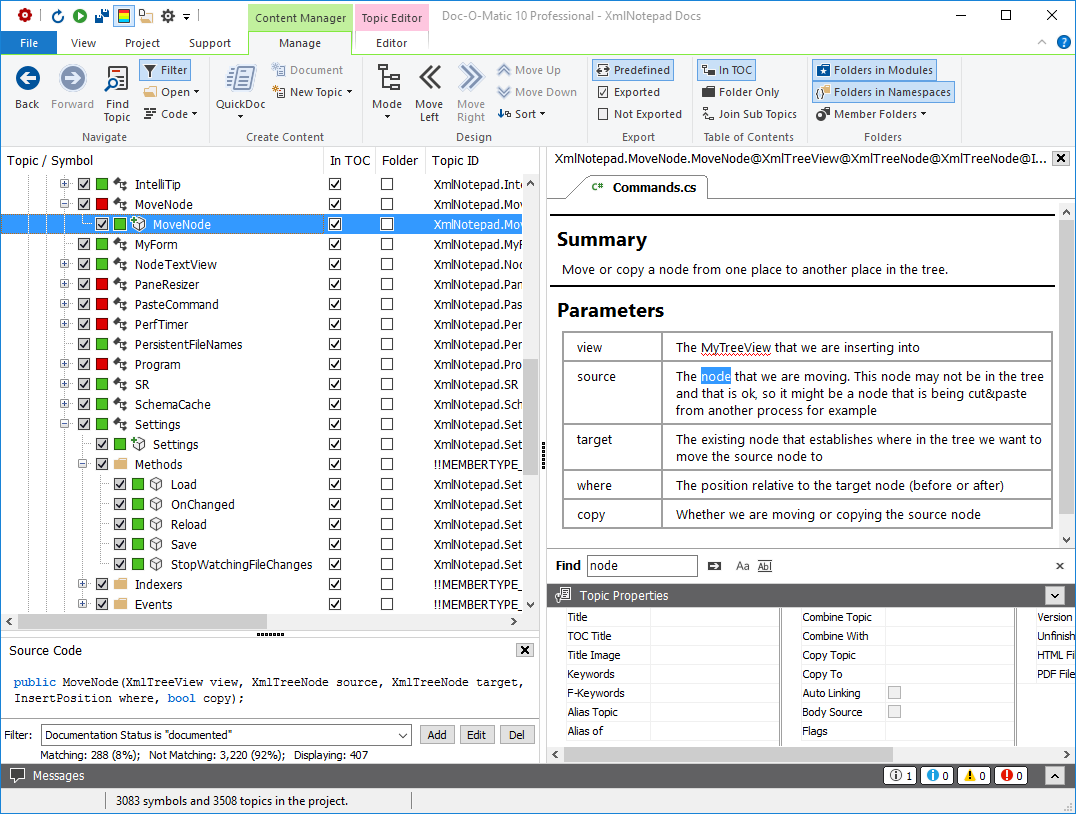Click the Find text input field
1076x814 pixels.
[x=641, y=566]
